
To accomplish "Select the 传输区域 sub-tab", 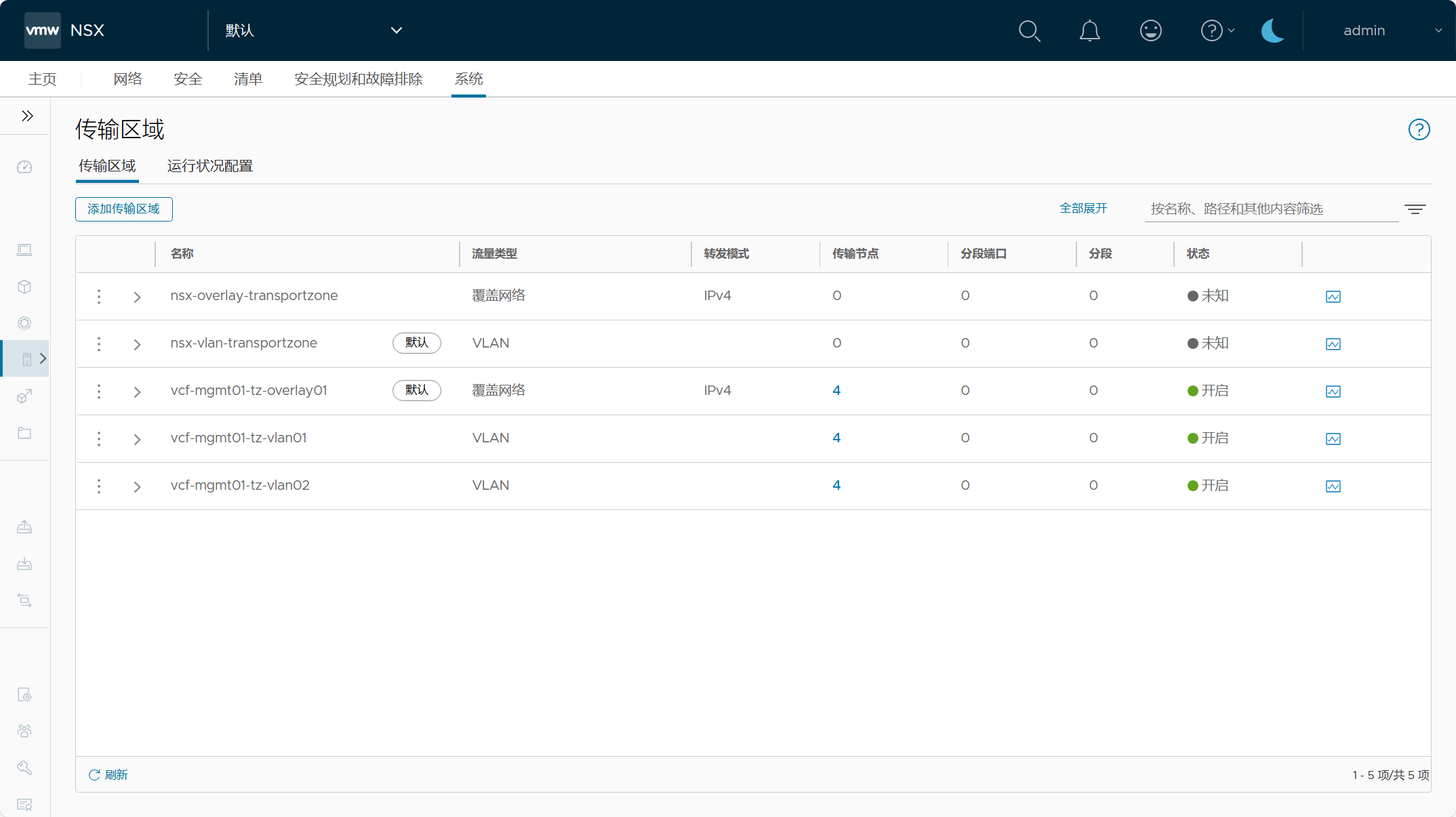I will 107,166.
